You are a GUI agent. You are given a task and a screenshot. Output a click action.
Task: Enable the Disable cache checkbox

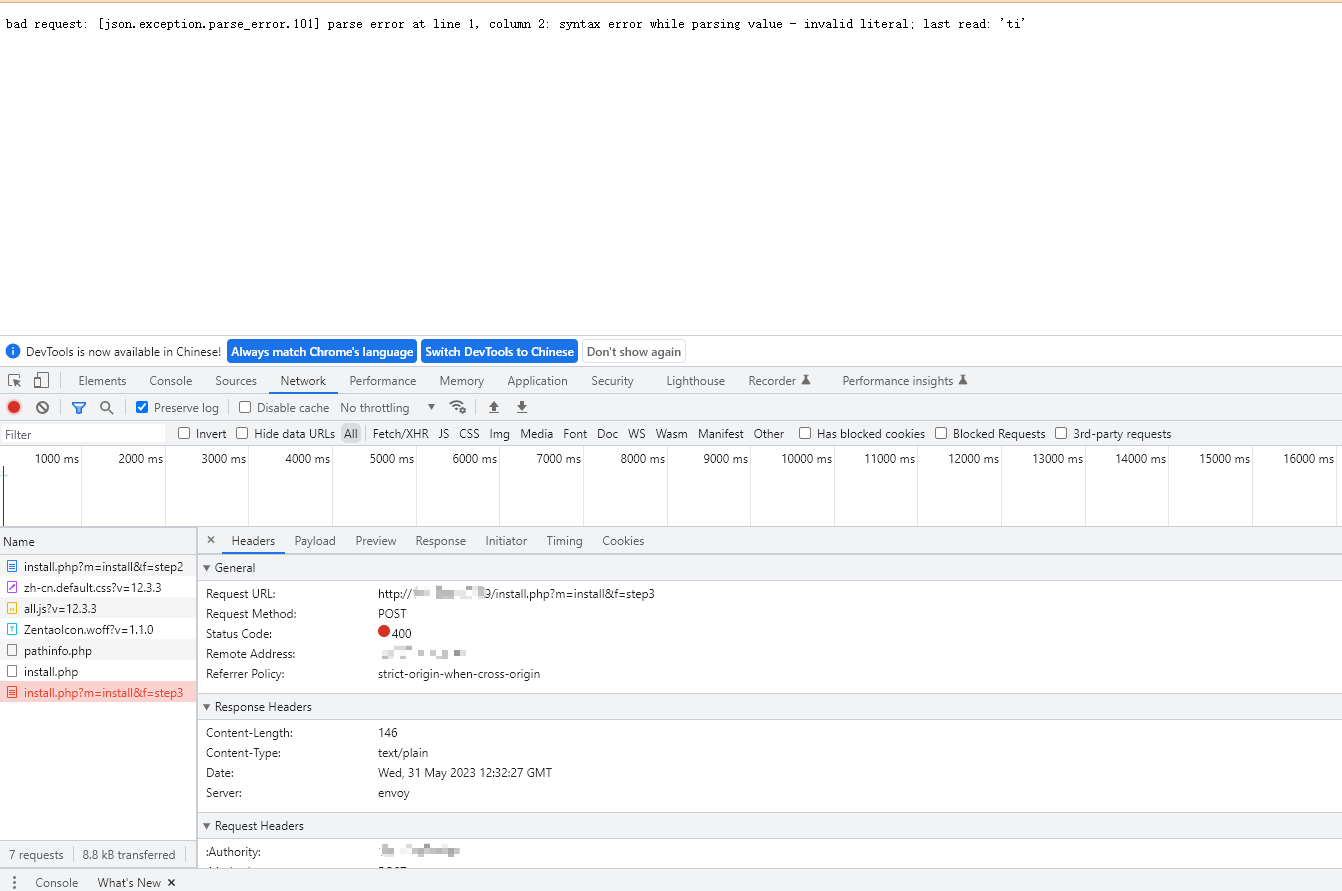[x=245, y=407]
